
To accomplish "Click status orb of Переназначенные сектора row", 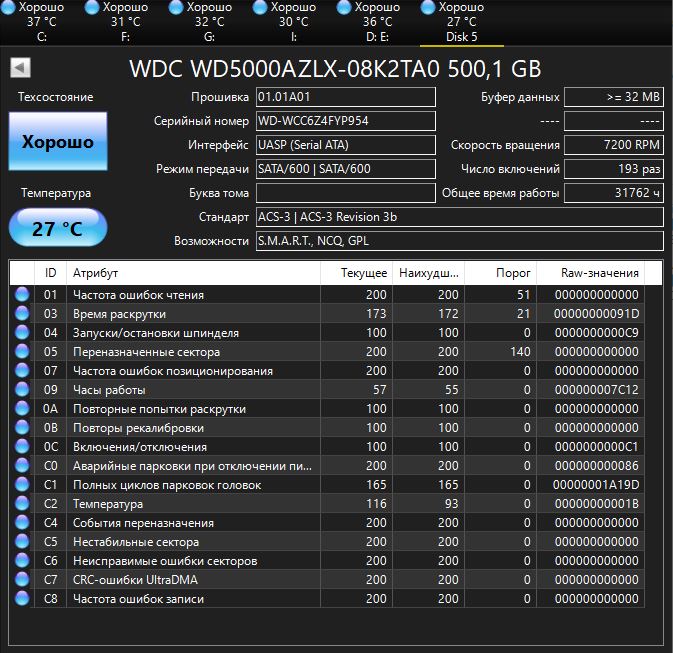I will click(x=22, y=352).
